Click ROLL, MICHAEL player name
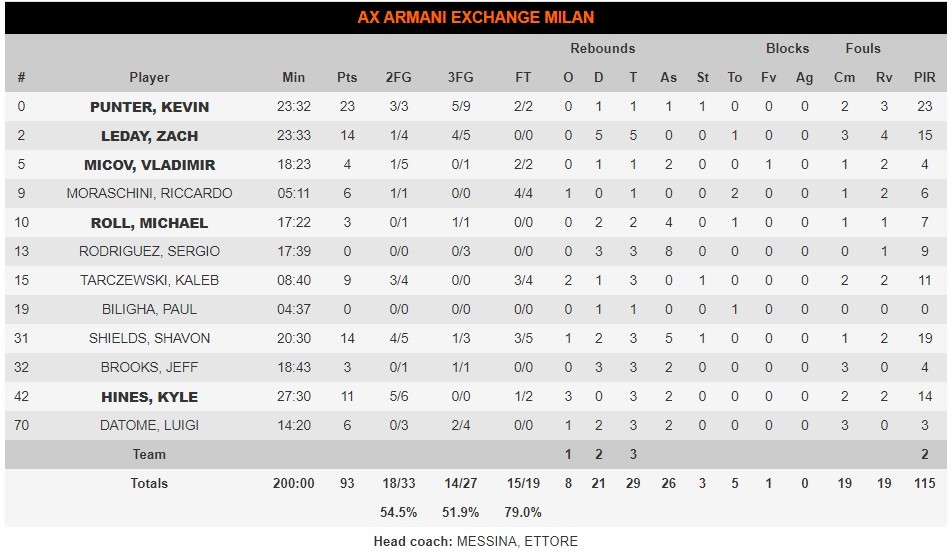The height and width of the screenshot is (558, 951). (149, 223)
